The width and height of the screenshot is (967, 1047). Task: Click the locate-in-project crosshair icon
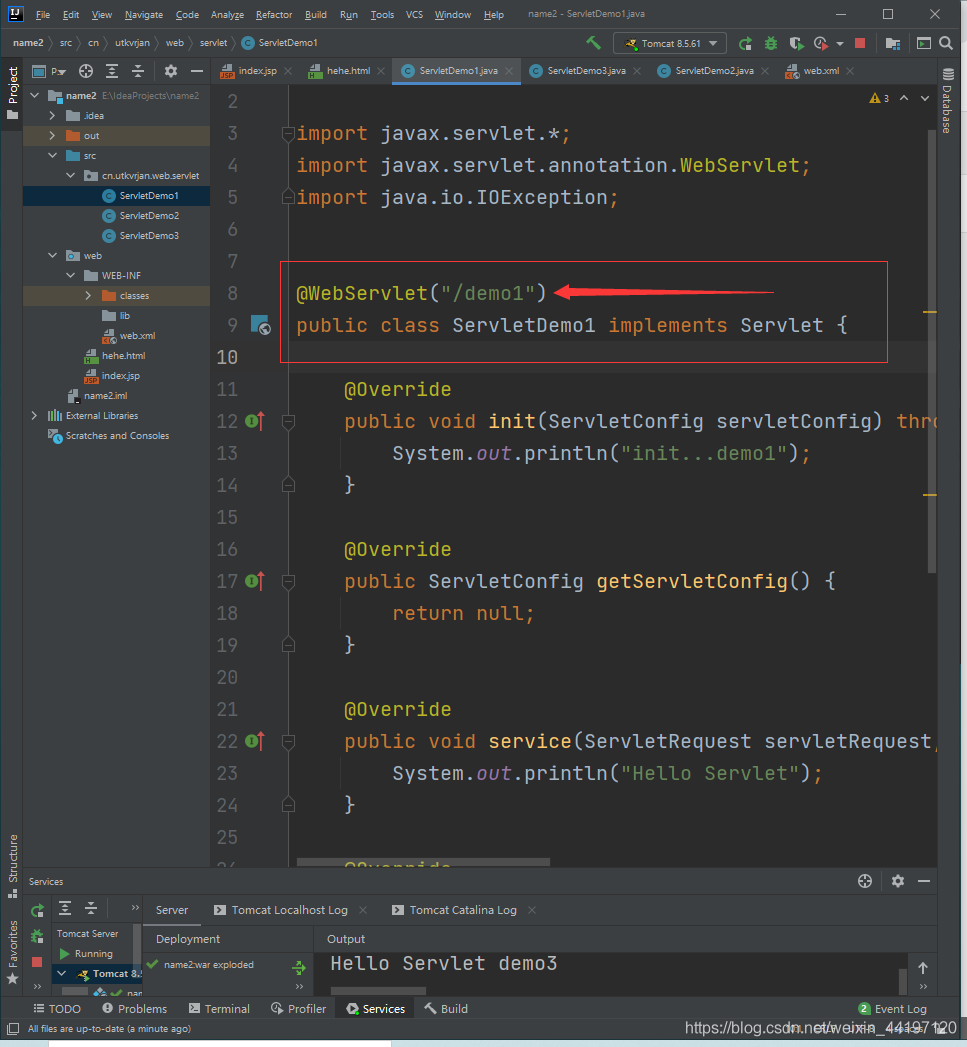[x=86, y=71]
